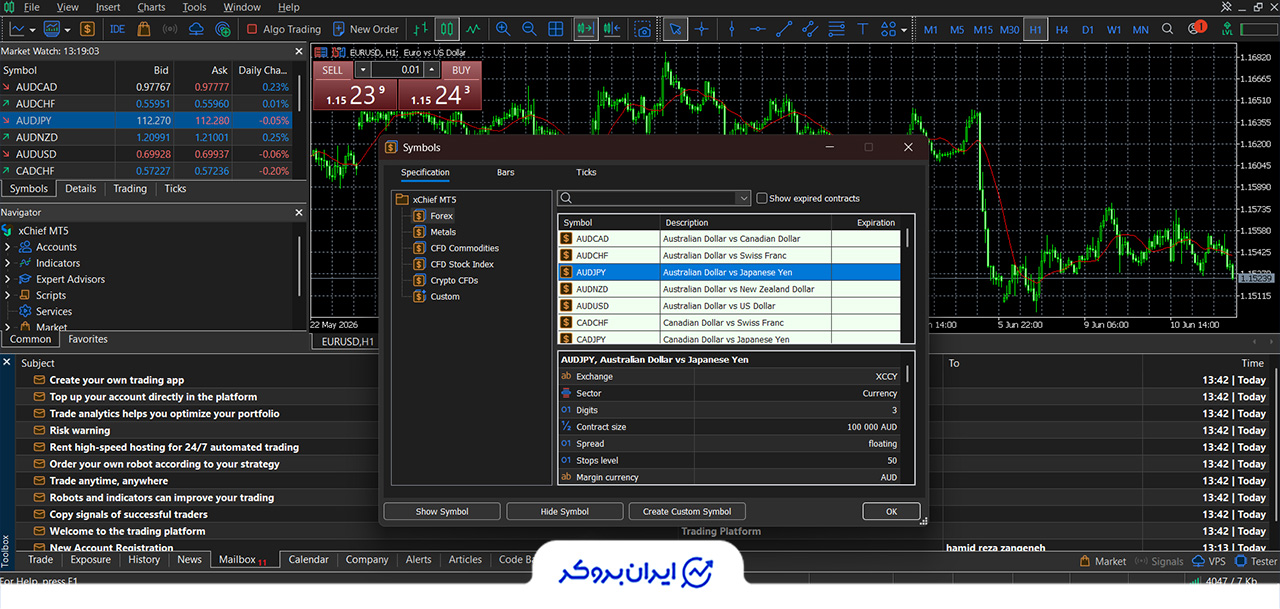Select the crosshair cursor tool

[704, 29]
